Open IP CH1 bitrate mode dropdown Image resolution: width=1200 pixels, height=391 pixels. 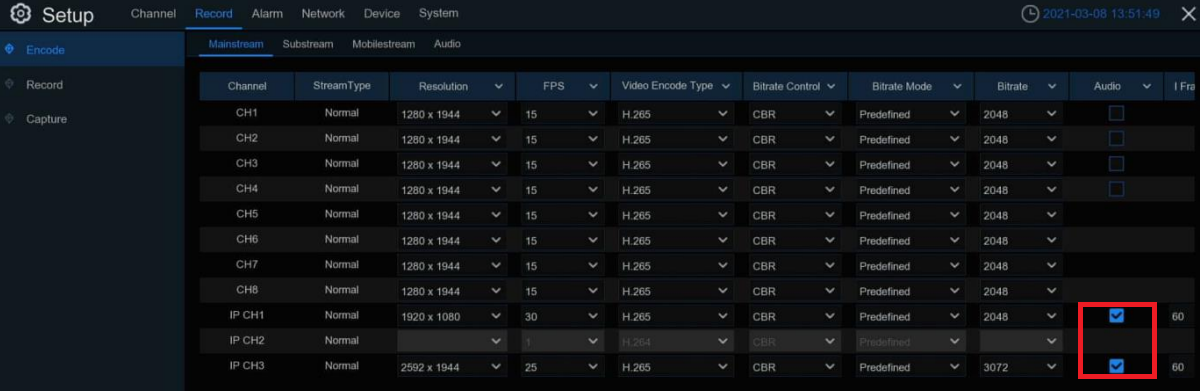(909, 317)
